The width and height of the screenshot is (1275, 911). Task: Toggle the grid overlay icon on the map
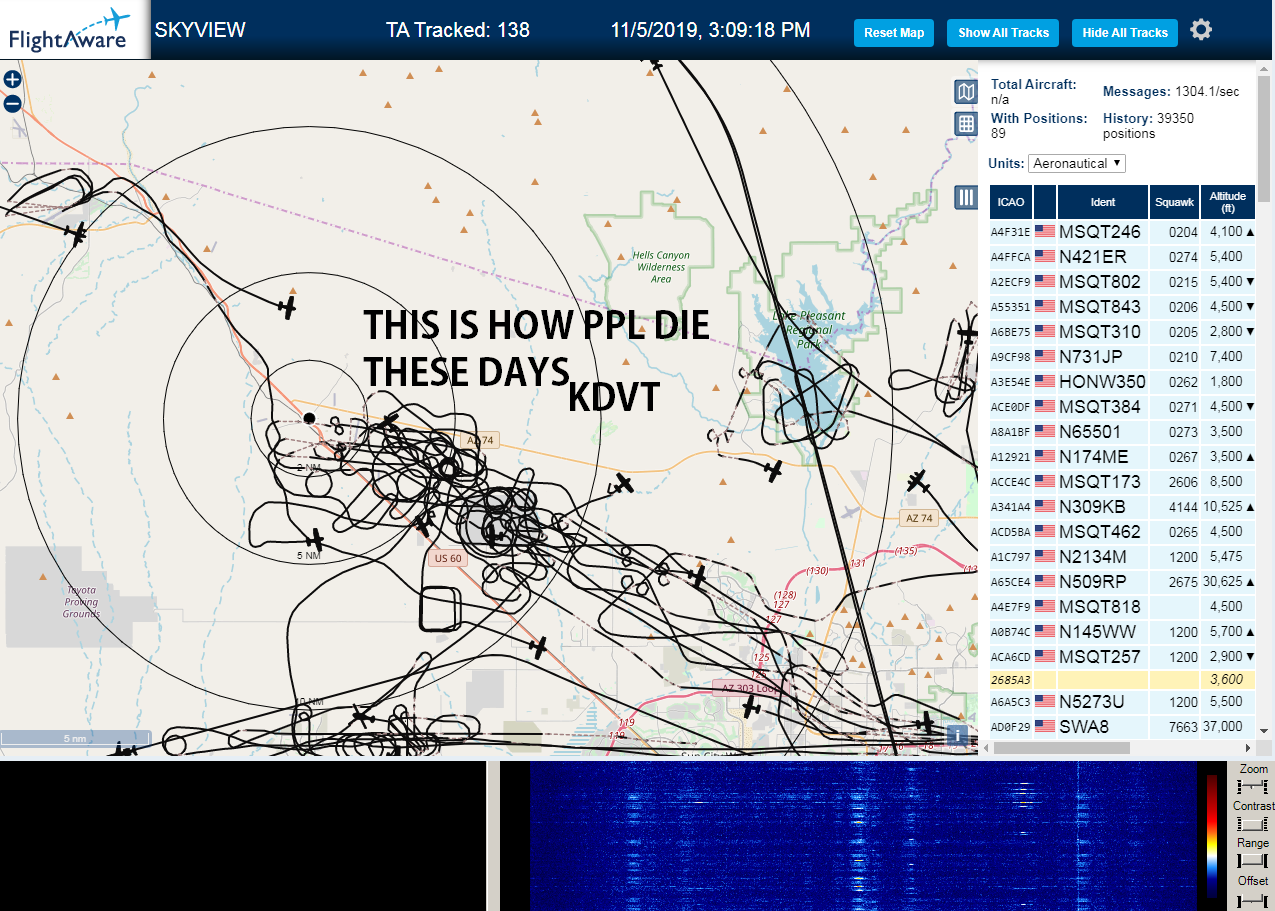click(x=966, y=124)
